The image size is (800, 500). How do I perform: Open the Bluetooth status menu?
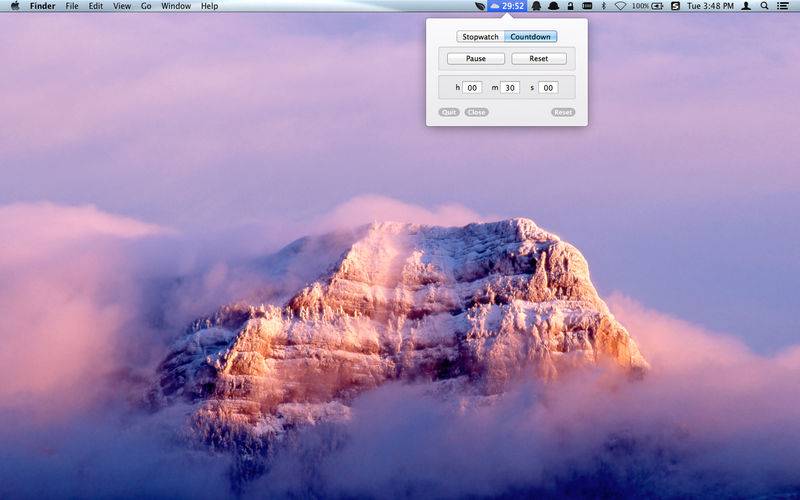pyautogui.click(x=604, y=6)
